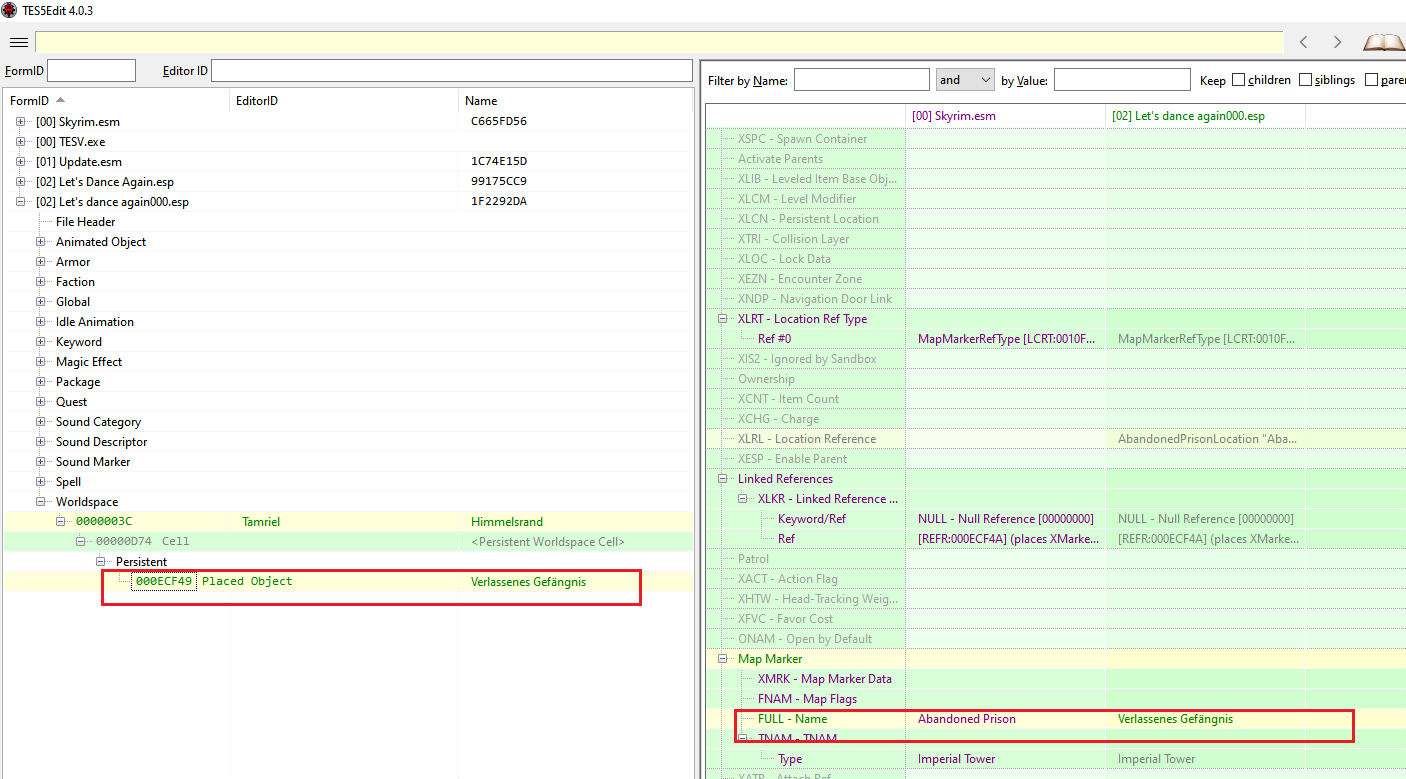Select the Ownership row
1406x779 pixels.
766,379
